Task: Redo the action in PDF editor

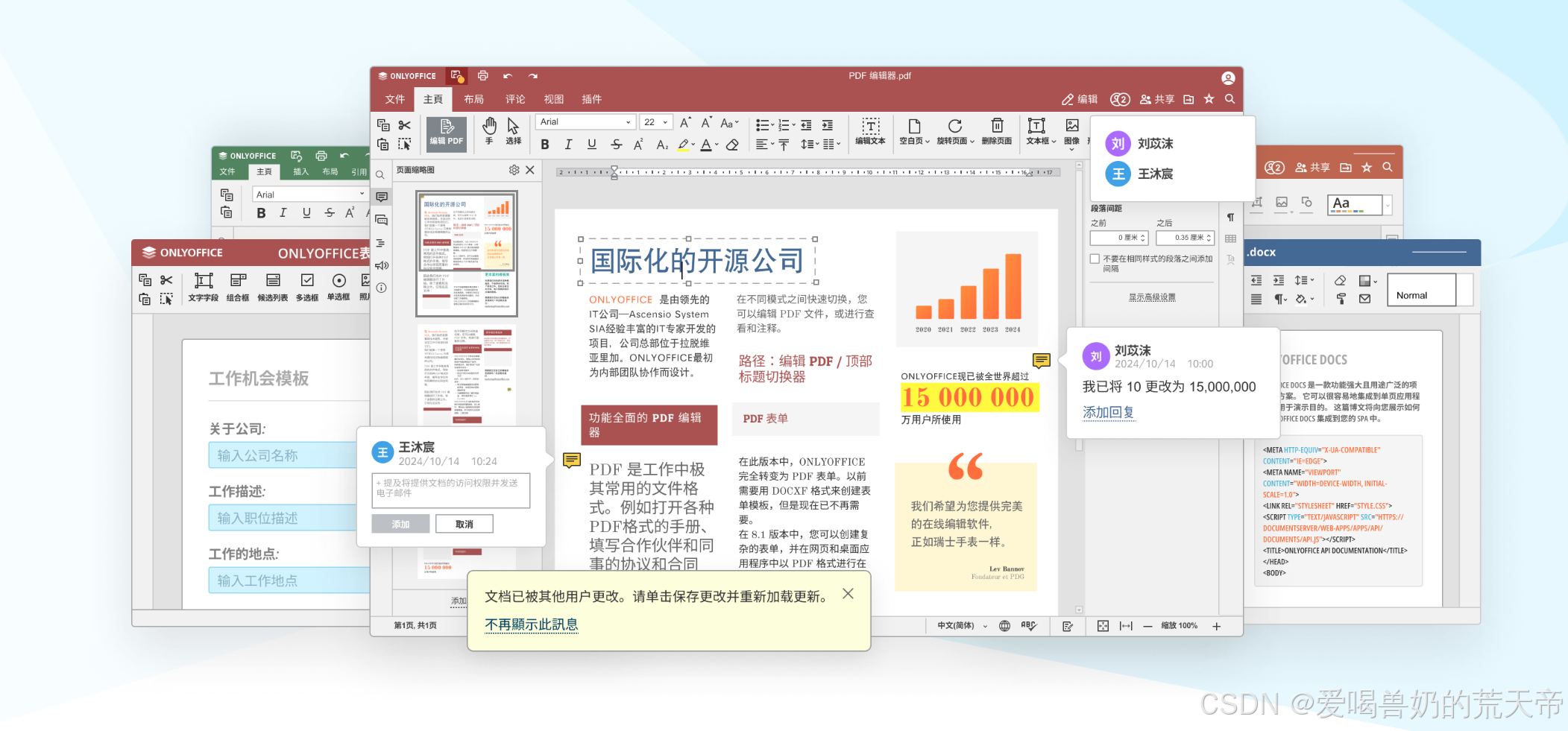Action: 533,76
